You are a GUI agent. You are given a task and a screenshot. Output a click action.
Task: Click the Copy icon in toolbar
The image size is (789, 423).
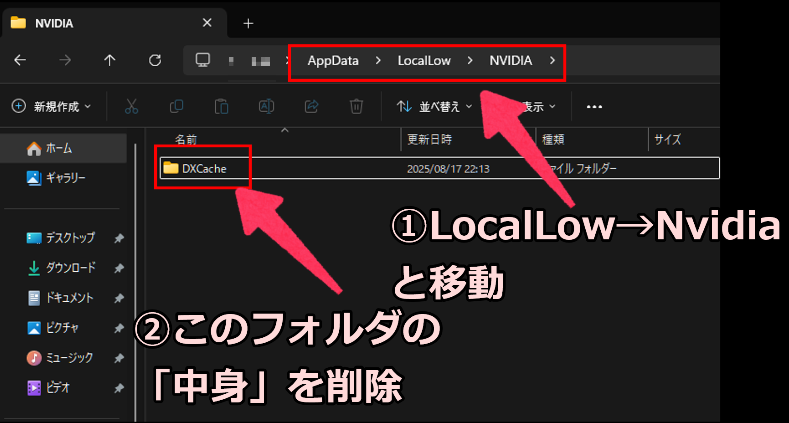point(176,106)
